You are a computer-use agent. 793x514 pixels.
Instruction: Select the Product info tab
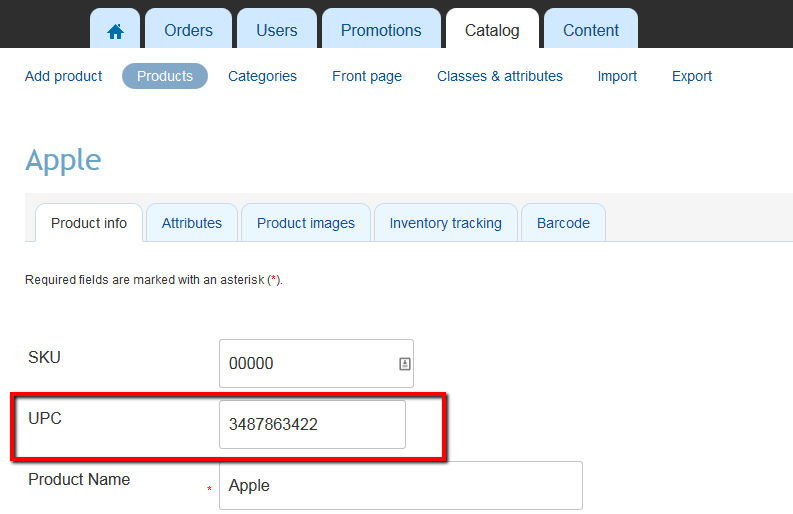(x=89, y=223)
